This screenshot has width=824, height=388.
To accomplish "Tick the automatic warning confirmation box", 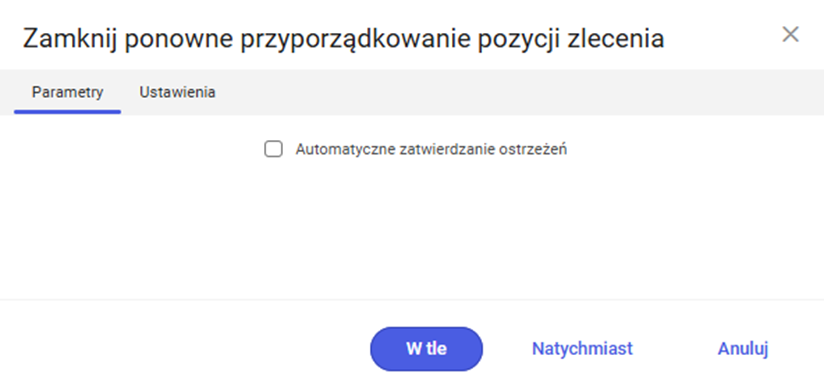I will pos(273,149).
